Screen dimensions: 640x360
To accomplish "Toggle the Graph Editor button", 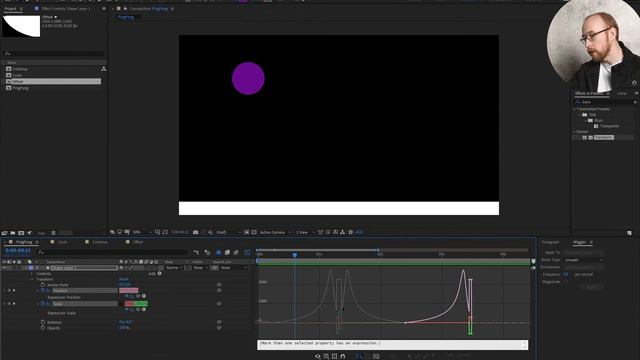I will click(247, 252).
